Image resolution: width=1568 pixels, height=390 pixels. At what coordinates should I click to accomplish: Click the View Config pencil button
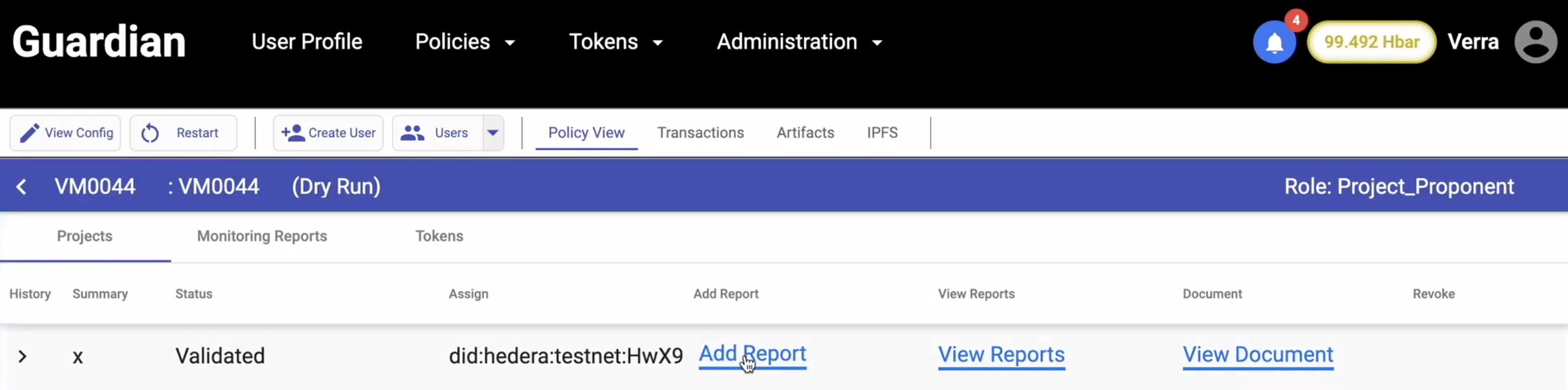66,133
